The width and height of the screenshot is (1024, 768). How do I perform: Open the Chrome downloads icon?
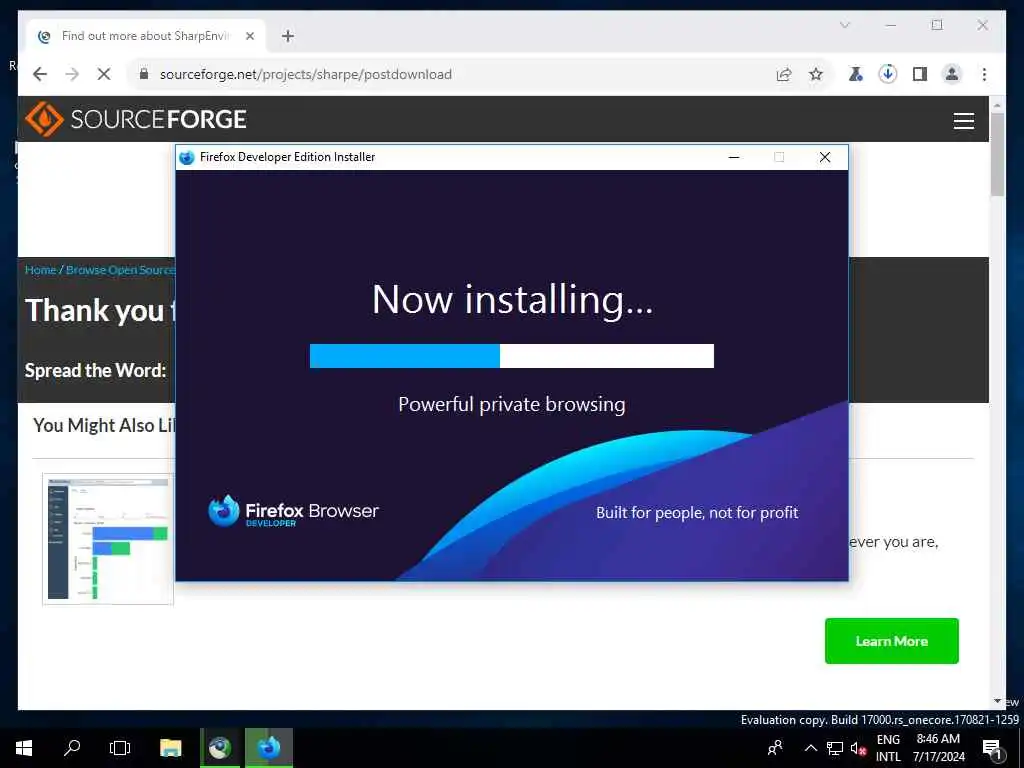click(888, 74)
